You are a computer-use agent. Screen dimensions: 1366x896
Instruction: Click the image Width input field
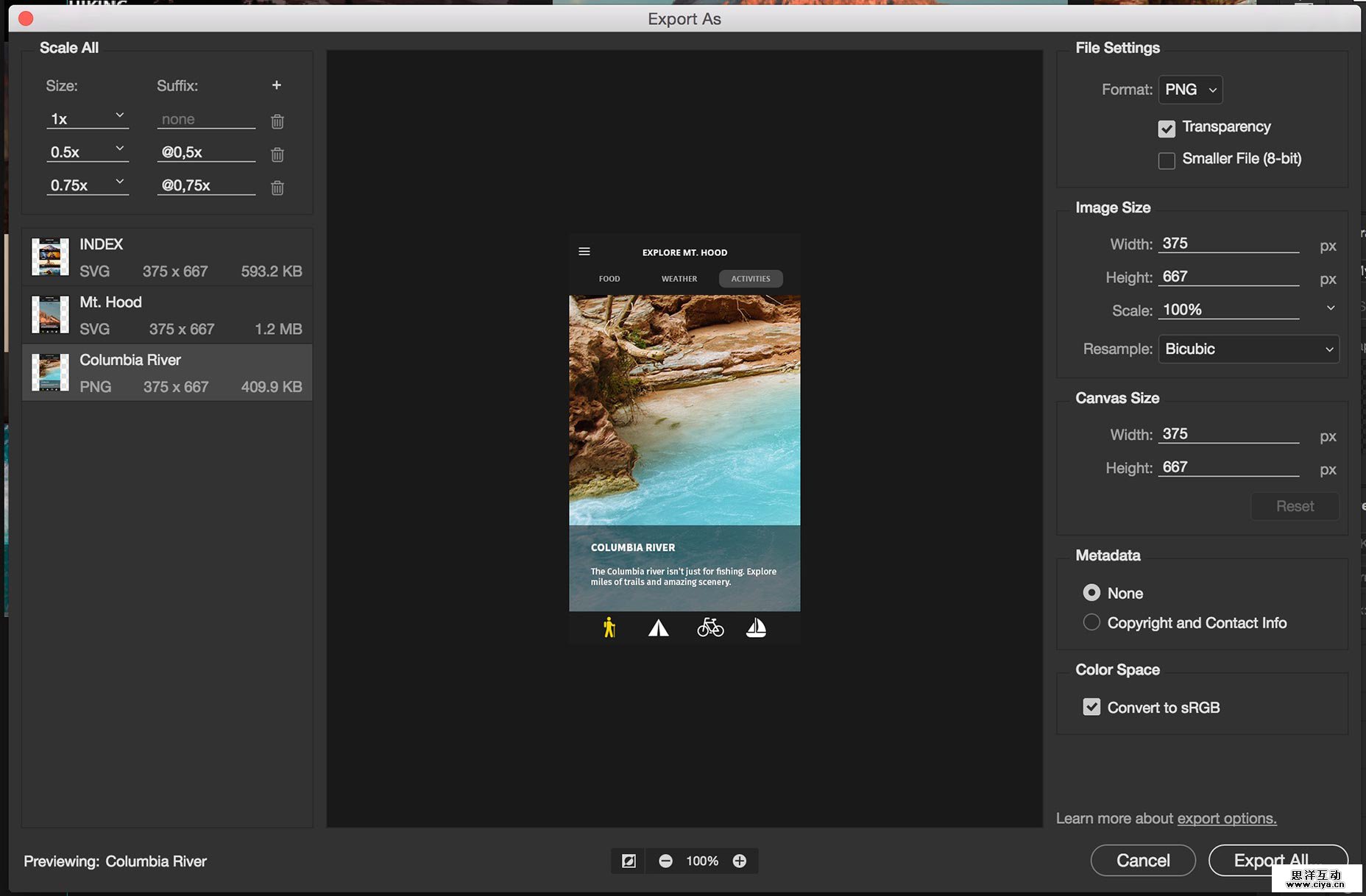[x=1228, y=243]
